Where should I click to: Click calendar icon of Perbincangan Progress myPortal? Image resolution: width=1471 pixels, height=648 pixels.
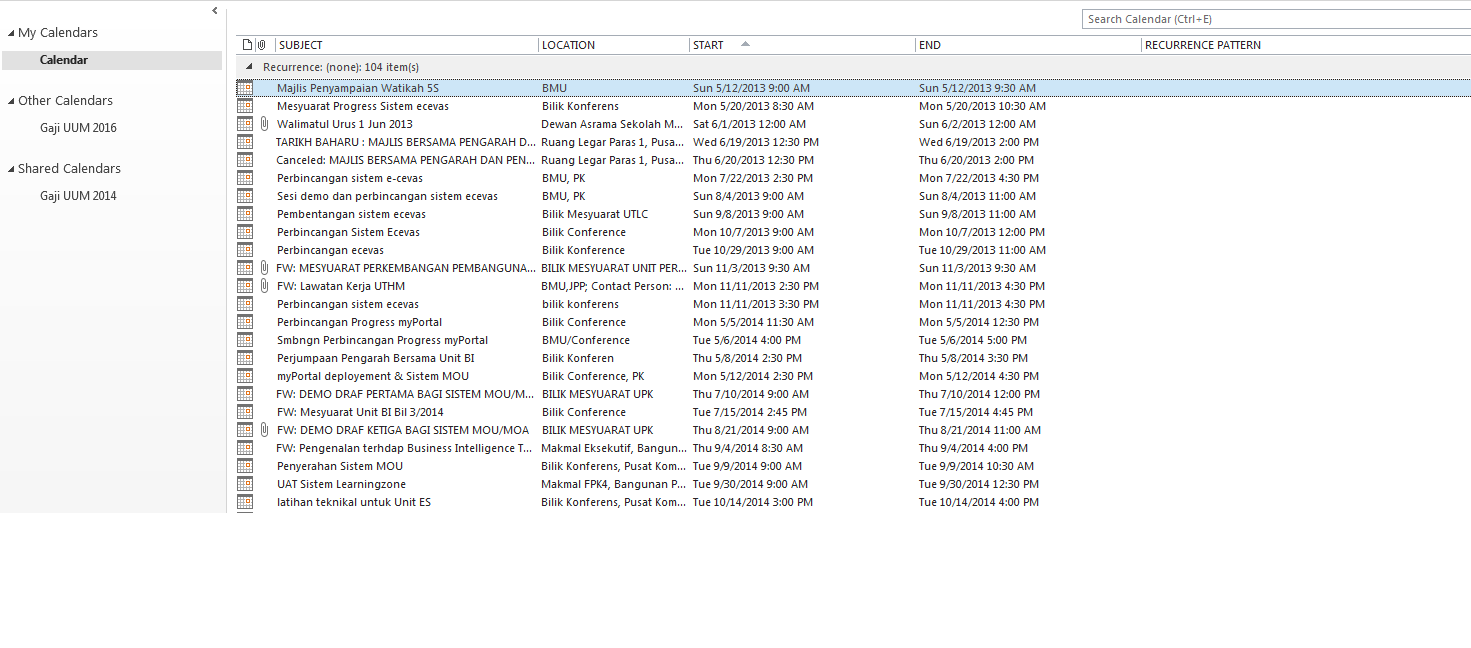coord(245,322)
